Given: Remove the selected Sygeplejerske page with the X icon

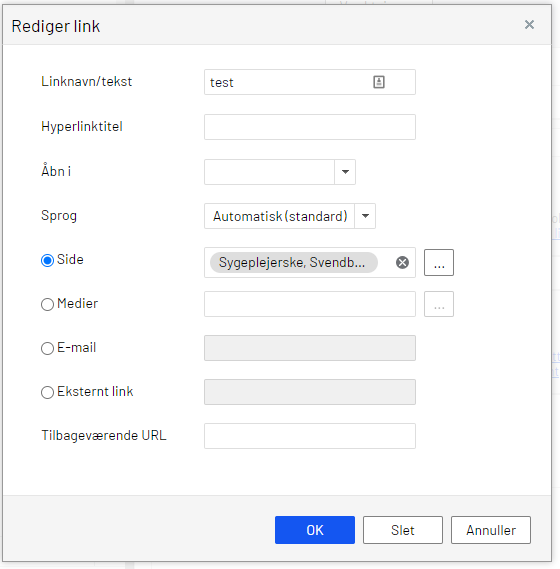Looking at the screenshot, I should click(402, 262).
